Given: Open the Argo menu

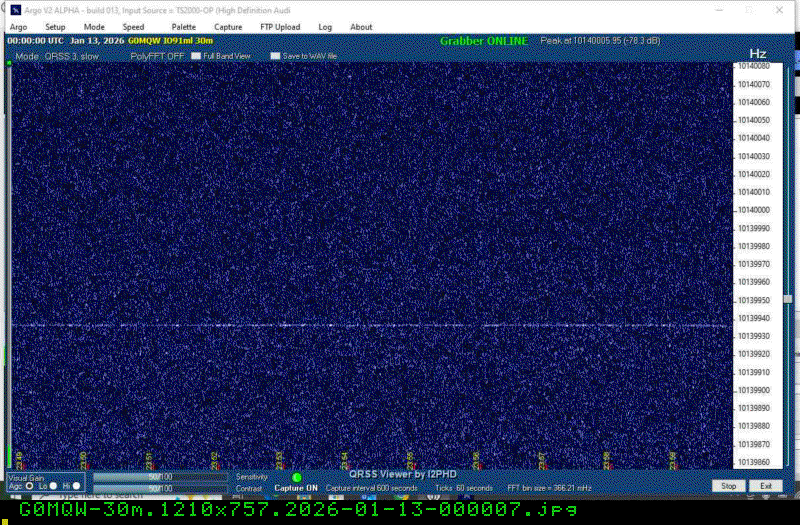Looking at the screenshot, I should click(x=18, y=27).
